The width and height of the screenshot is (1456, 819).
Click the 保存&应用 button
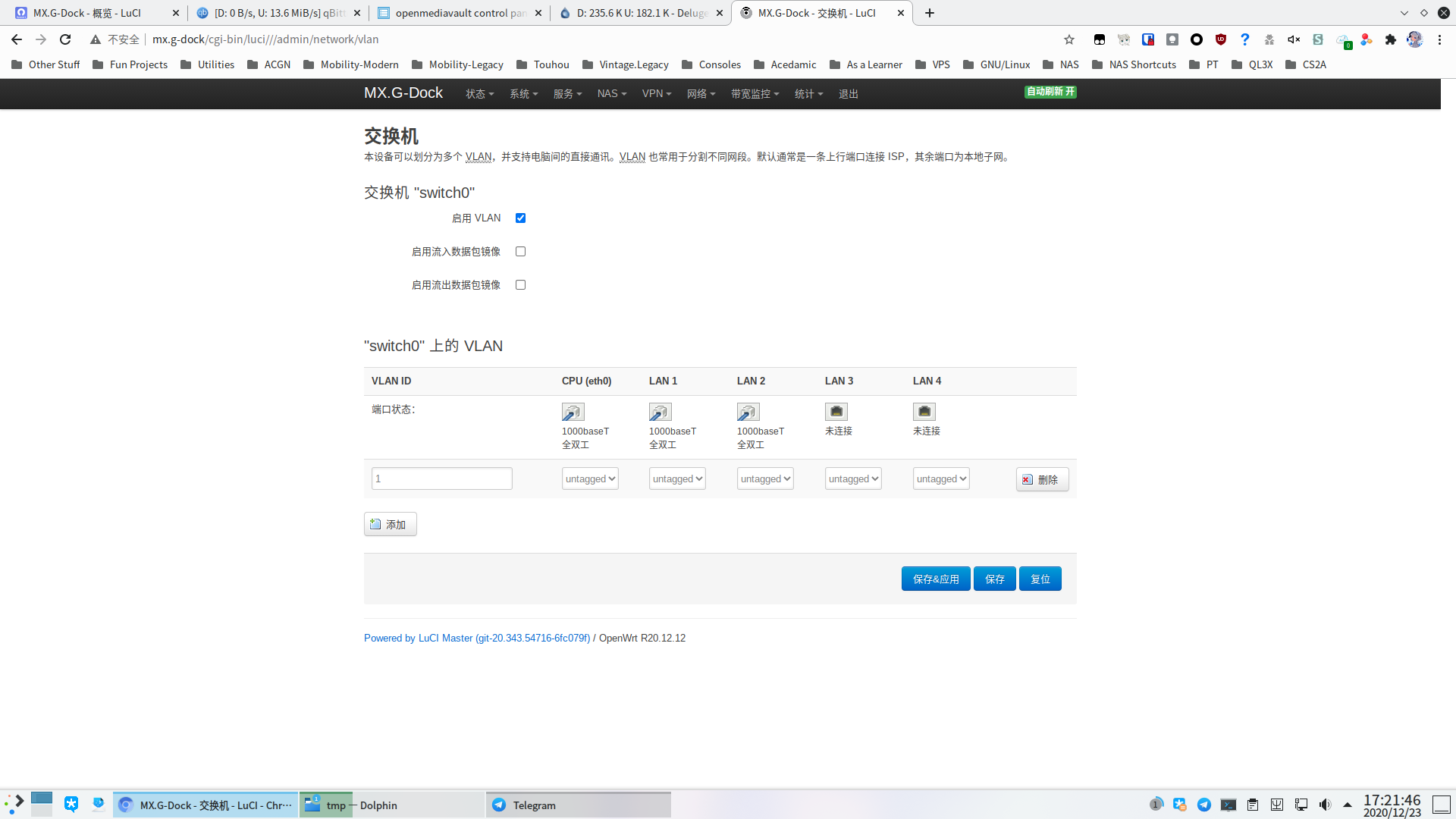click(x=935, y=579)
